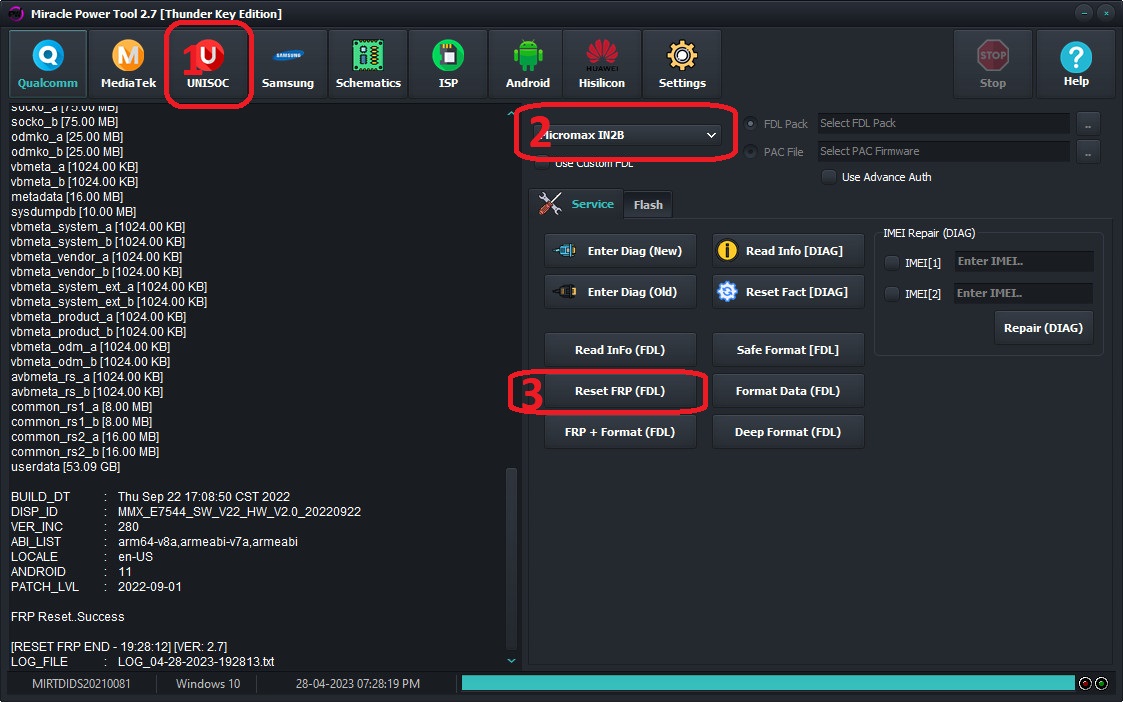
Task: Open the Qualcomm module
Action: [48, 64]
